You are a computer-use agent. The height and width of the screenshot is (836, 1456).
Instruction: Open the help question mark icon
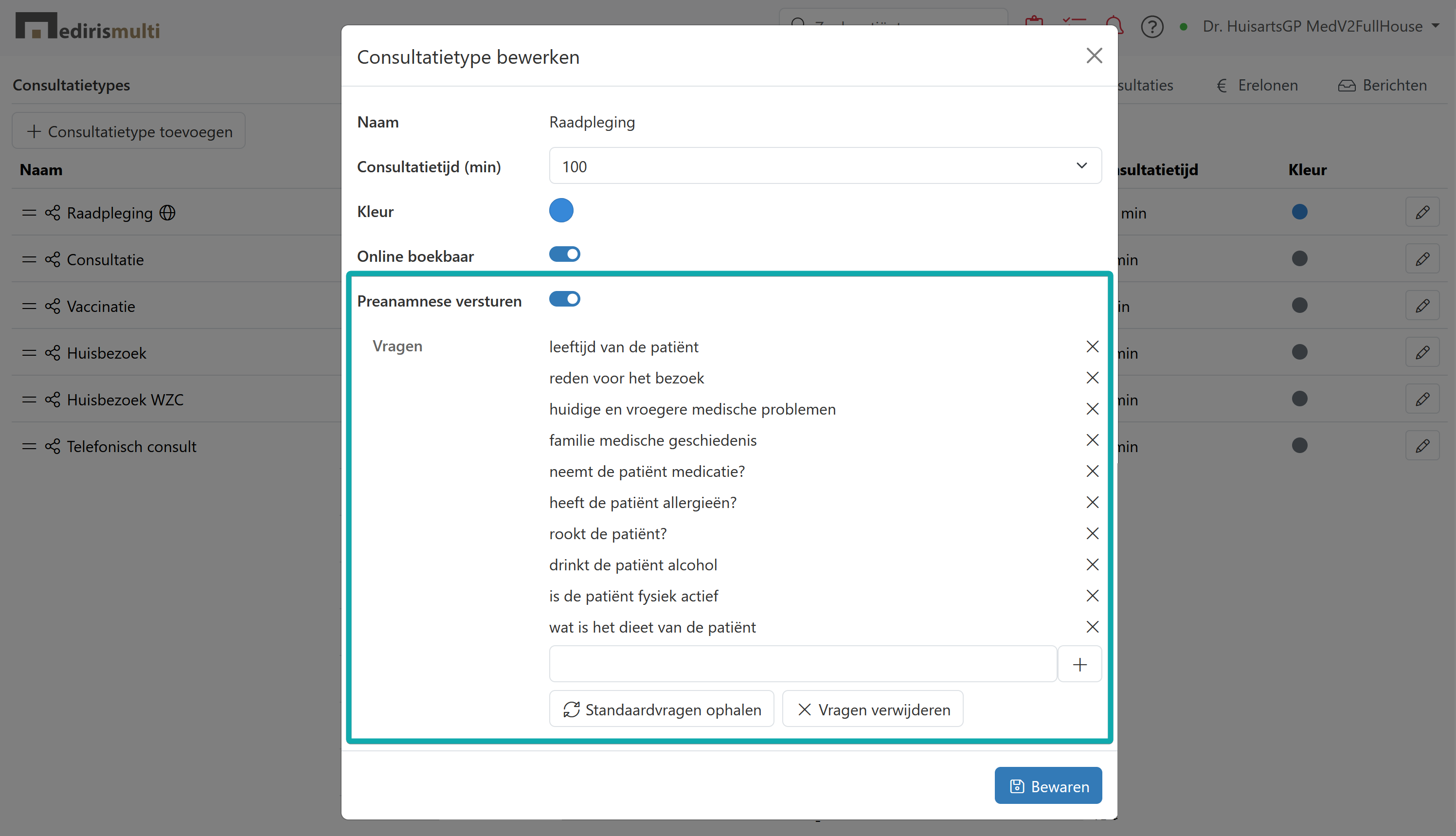(1152, 26)
